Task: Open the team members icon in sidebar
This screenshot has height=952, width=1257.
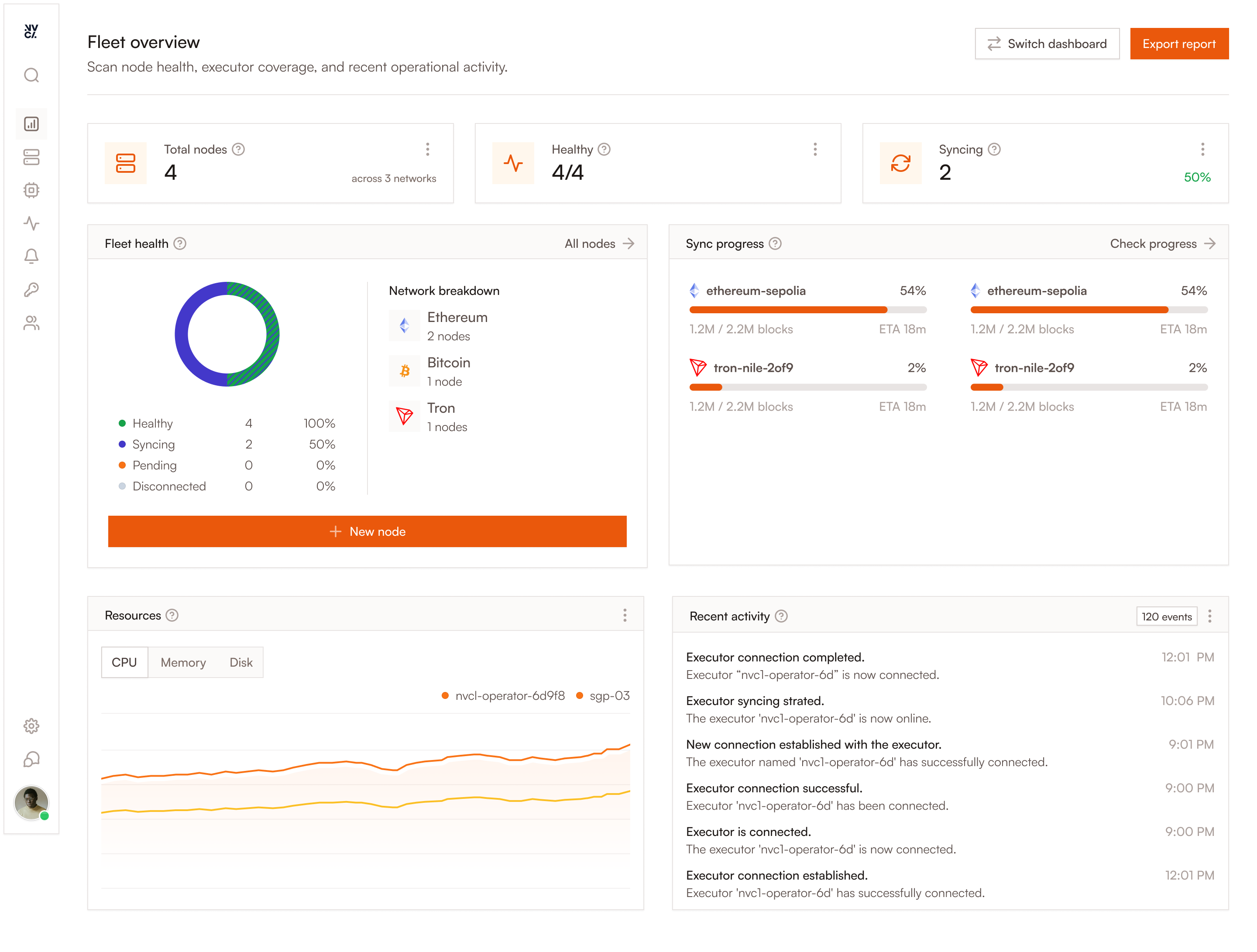Action: pos(31,322)
